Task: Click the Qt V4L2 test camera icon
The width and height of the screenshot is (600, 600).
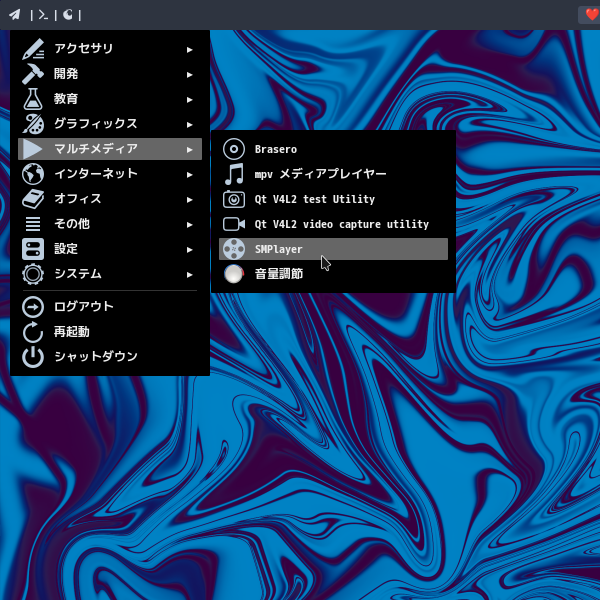Action: [234, 199]
